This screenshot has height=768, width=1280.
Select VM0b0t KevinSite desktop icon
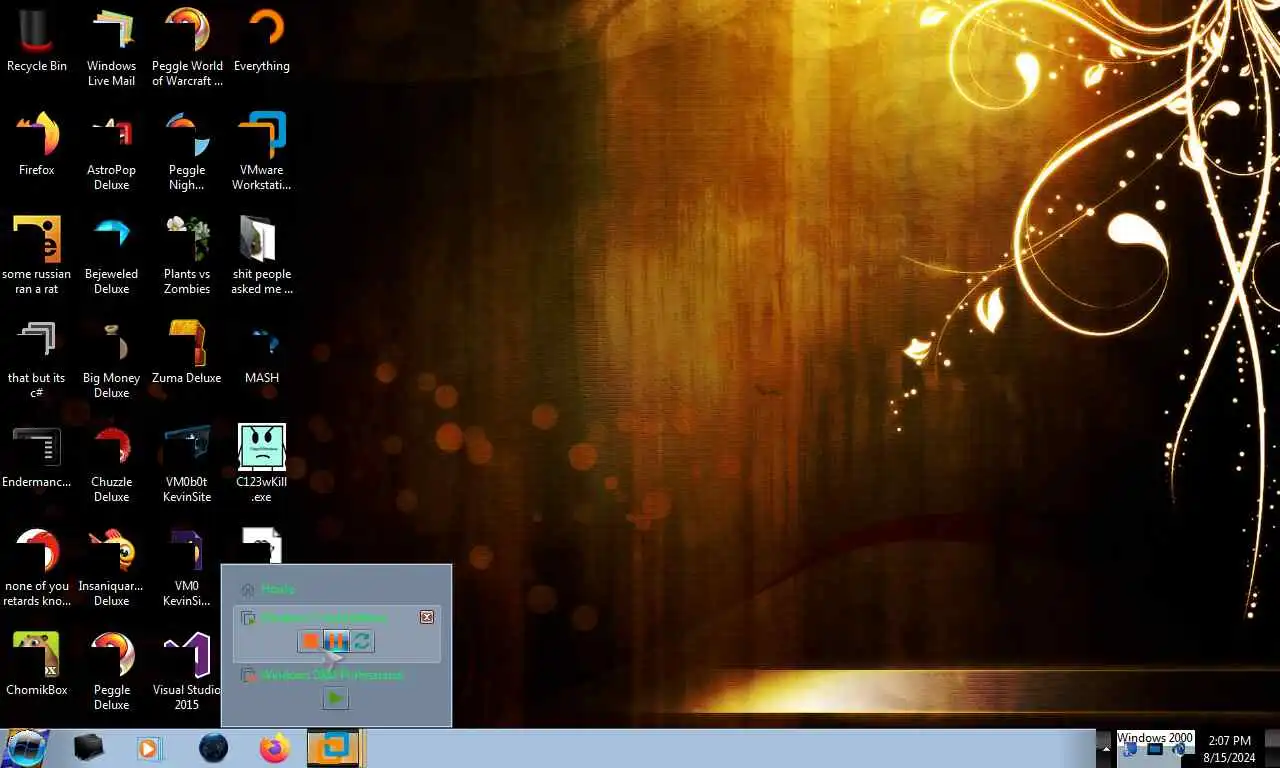[x=187, y=464]
